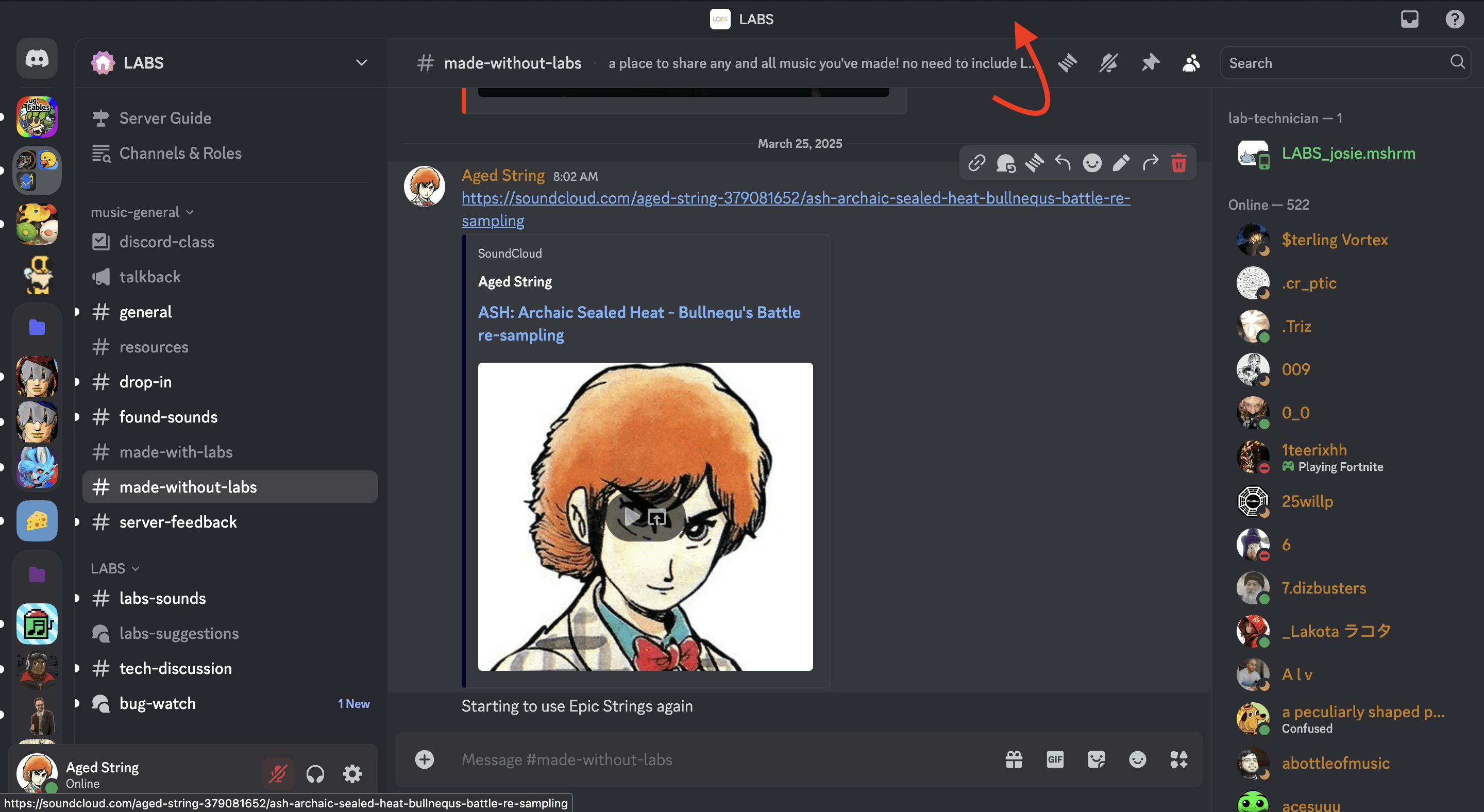Open the emoji picker in message bar
This screenshot has width=1484, height=812.
coord(1137,759)
